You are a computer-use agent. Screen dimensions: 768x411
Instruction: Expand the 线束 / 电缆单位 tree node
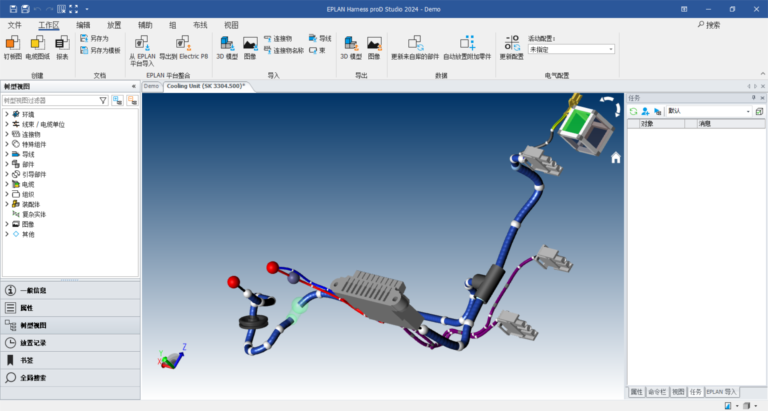(7, 124)
